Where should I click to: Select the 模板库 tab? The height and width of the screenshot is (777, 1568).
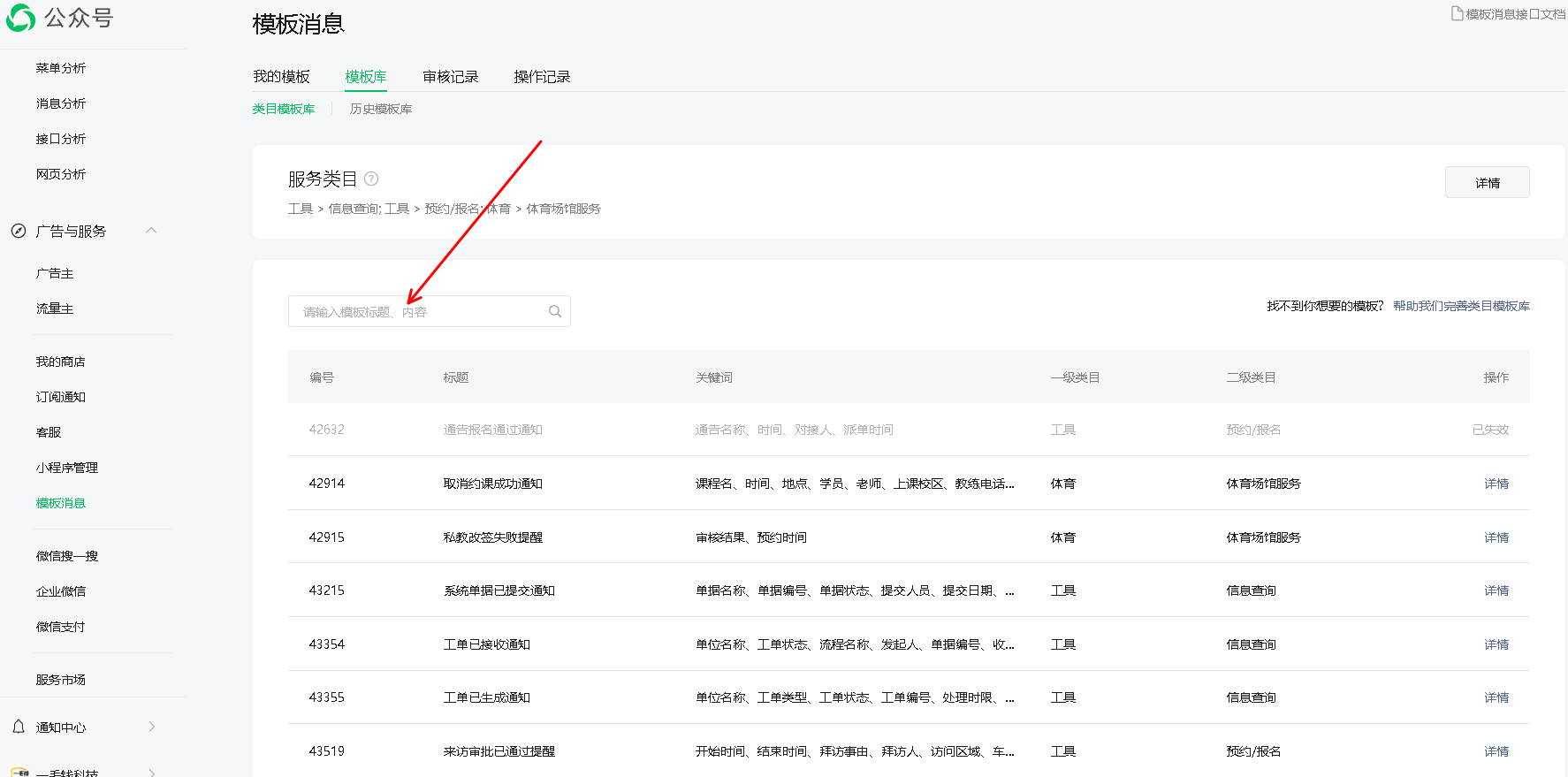click(366, 77)
